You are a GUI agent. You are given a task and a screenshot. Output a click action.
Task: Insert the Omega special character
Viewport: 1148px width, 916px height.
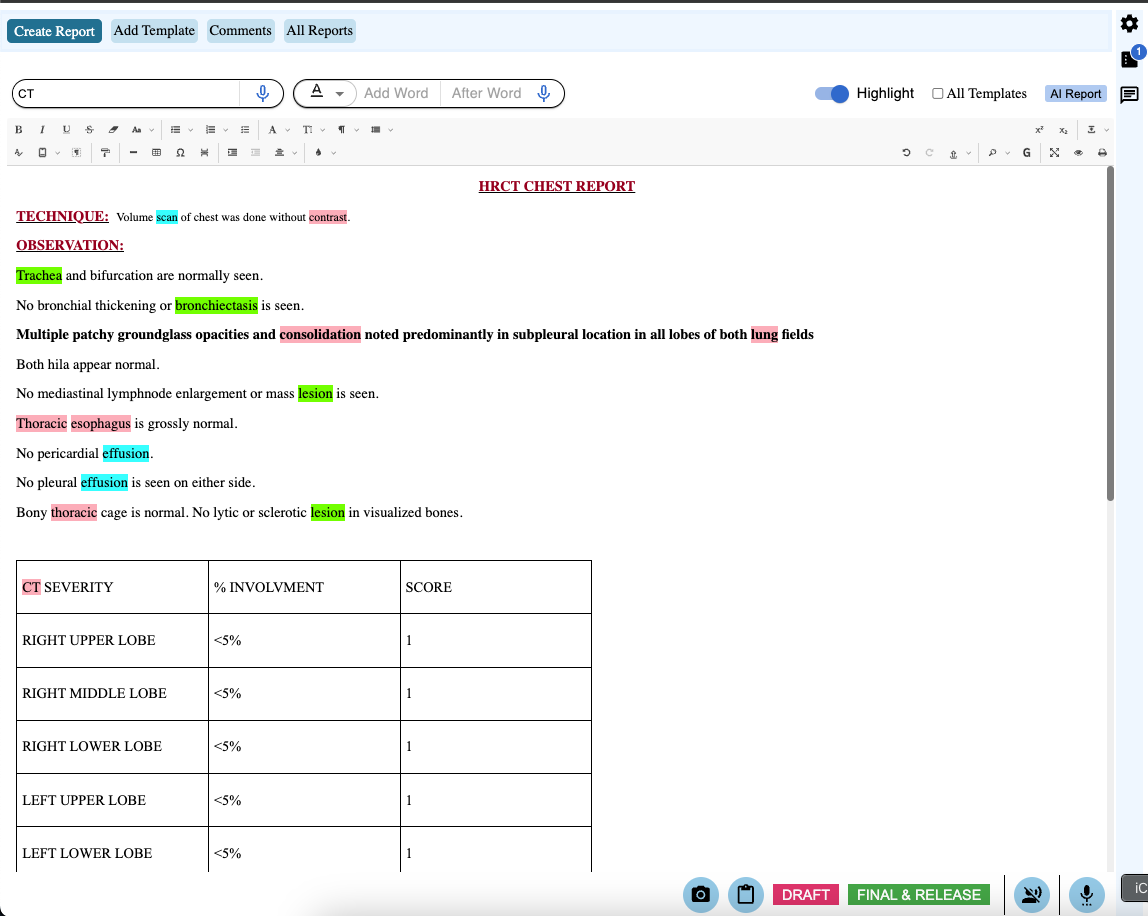pos(181,152)
